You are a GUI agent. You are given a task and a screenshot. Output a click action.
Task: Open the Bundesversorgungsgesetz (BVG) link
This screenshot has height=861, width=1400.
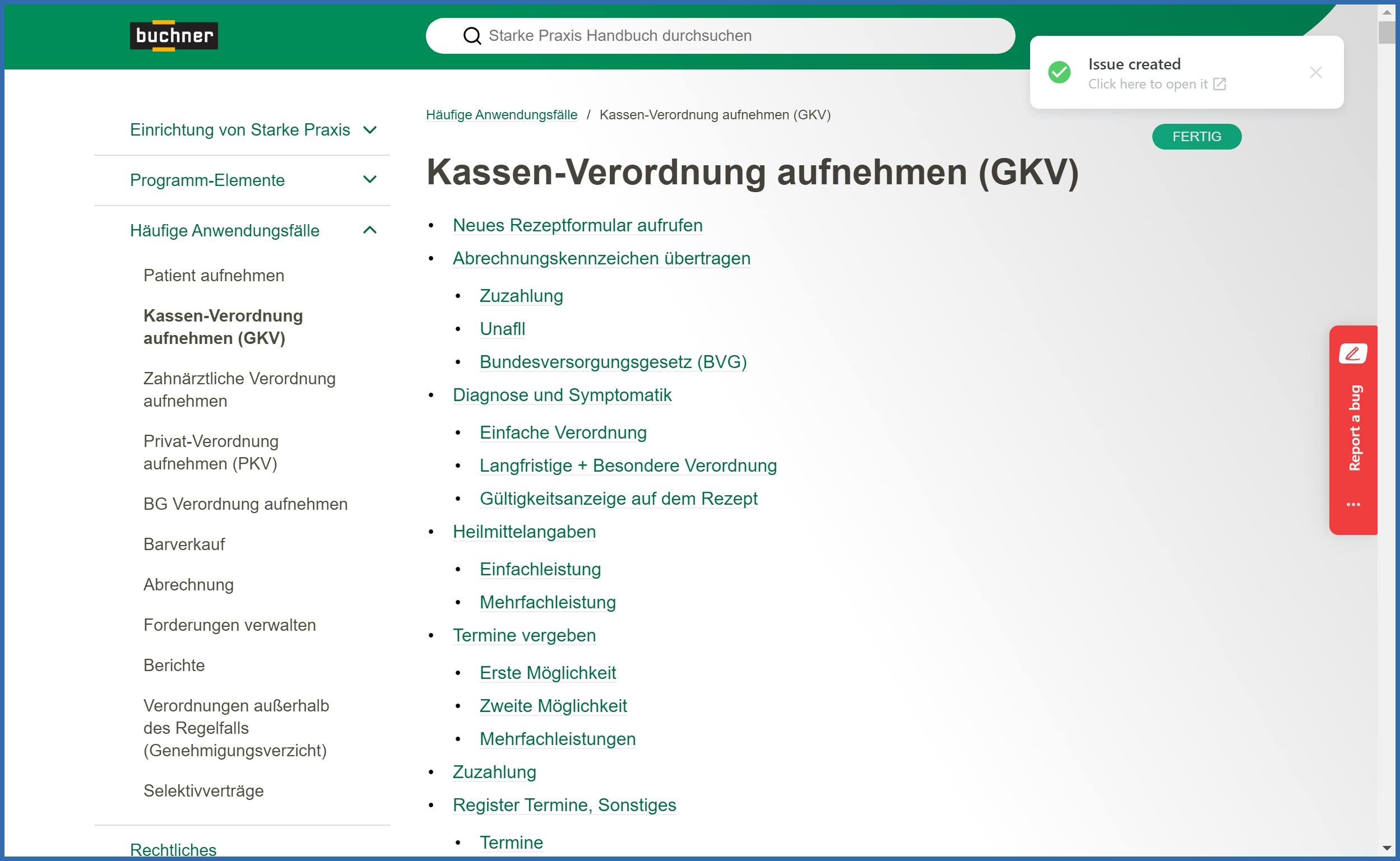(x=613, y=361)
